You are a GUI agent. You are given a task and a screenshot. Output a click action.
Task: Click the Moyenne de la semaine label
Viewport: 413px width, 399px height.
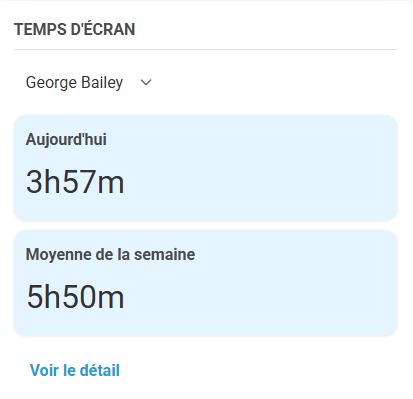110,255
